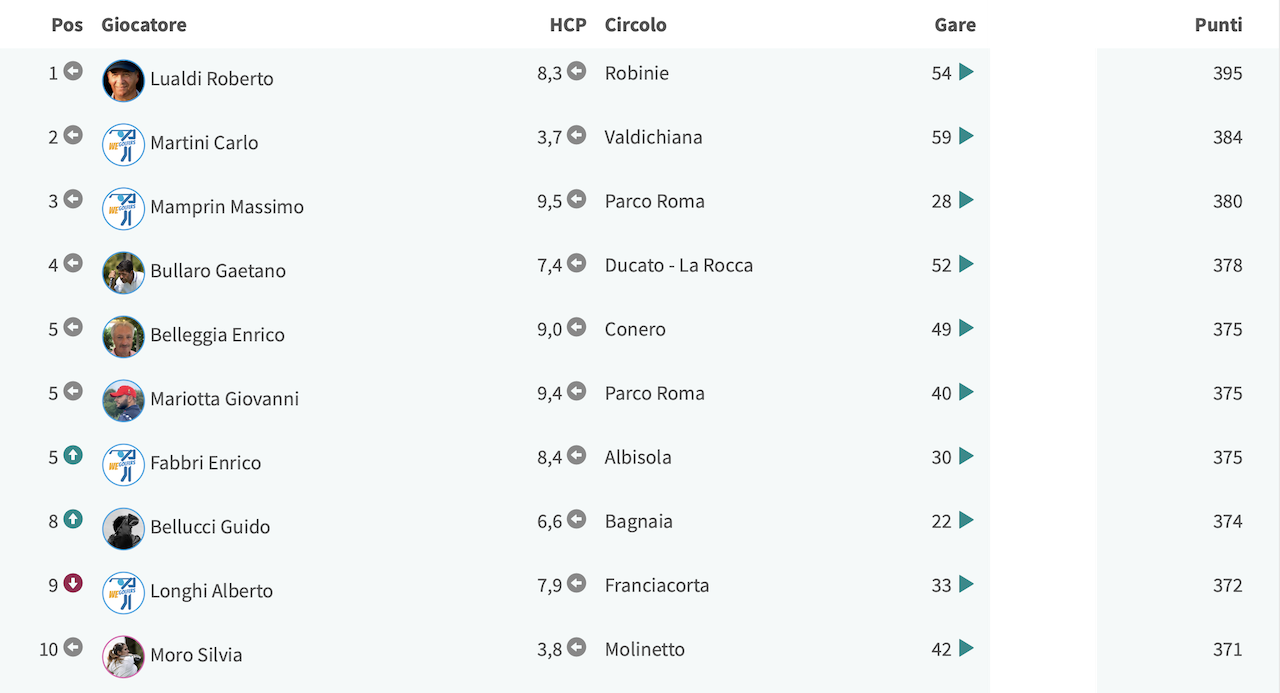Expand Moro Silvia's 42 gare arrow
This screenshot has height=693, width=1280.
966,648
